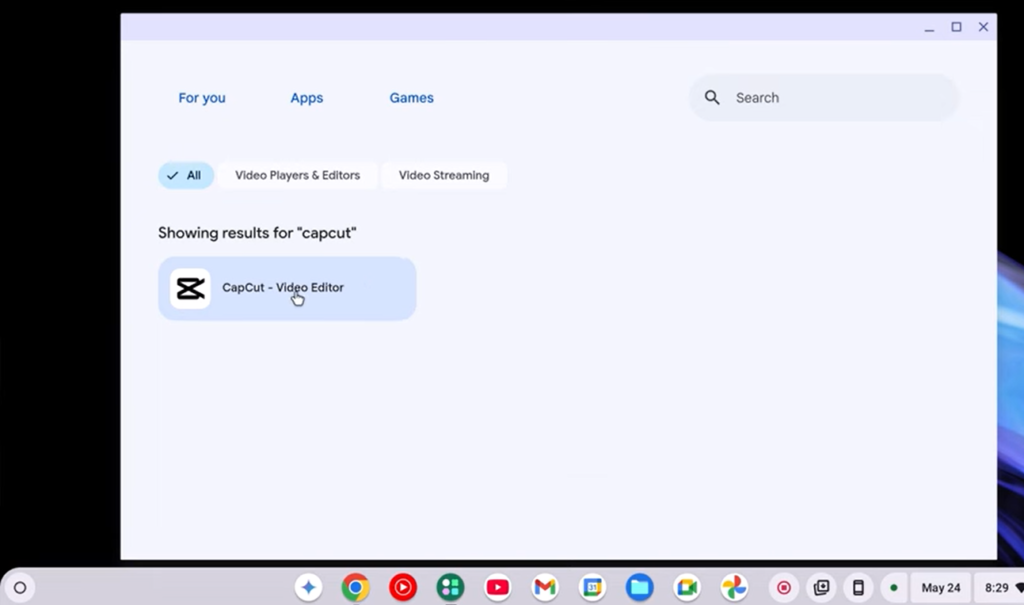
Task: Start Google Meet from the shelf
Action: [686, 587]
